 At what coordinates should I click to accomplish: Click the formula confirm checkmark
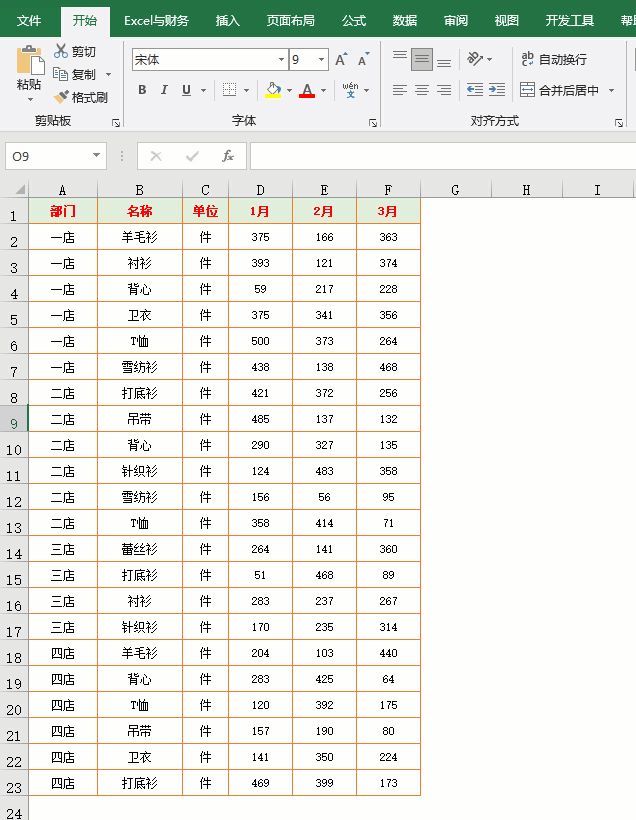[x=192, y=156]
